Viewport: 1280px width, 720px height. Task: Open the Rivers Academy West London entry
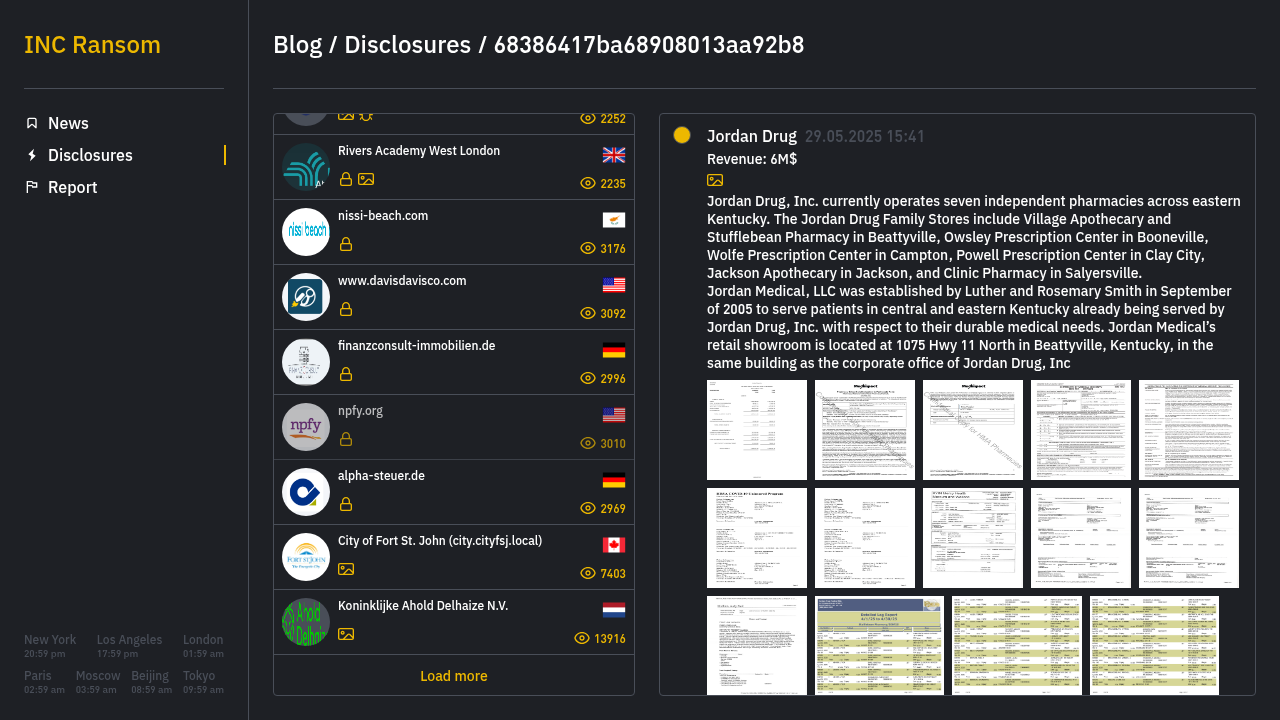point(454,167)
